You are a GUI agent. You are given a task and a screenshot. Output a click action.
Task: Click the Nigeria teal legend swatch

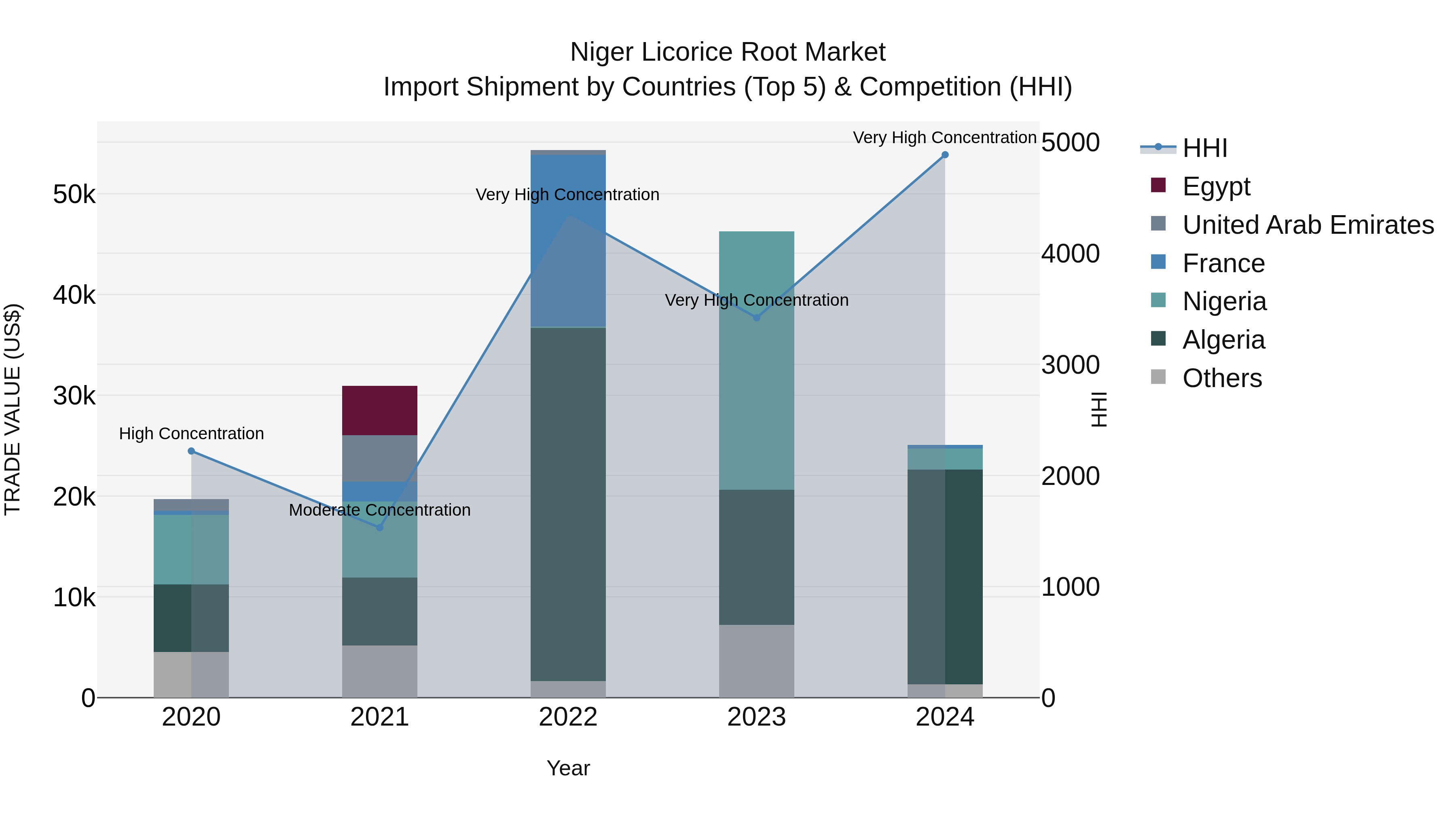[1158, 300]
